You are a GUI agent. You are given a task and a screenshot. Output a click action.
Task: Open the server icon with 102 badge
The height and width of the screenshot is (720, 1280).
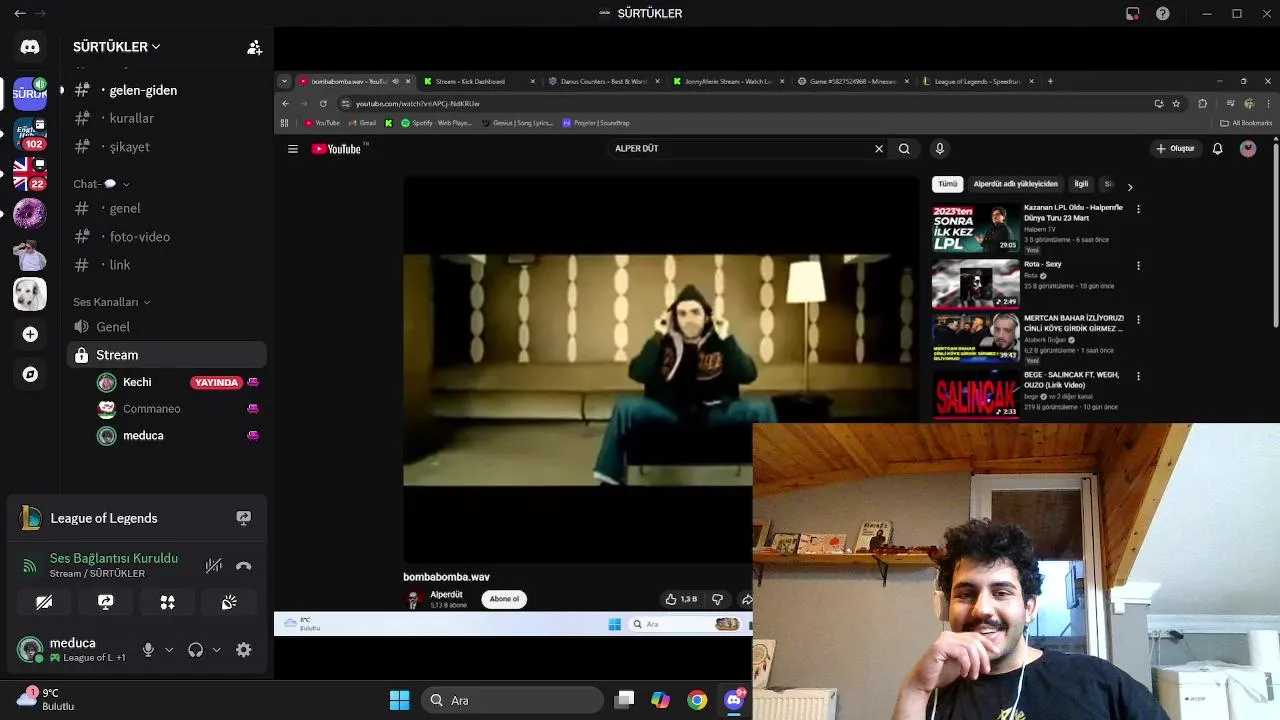(30, 134)
